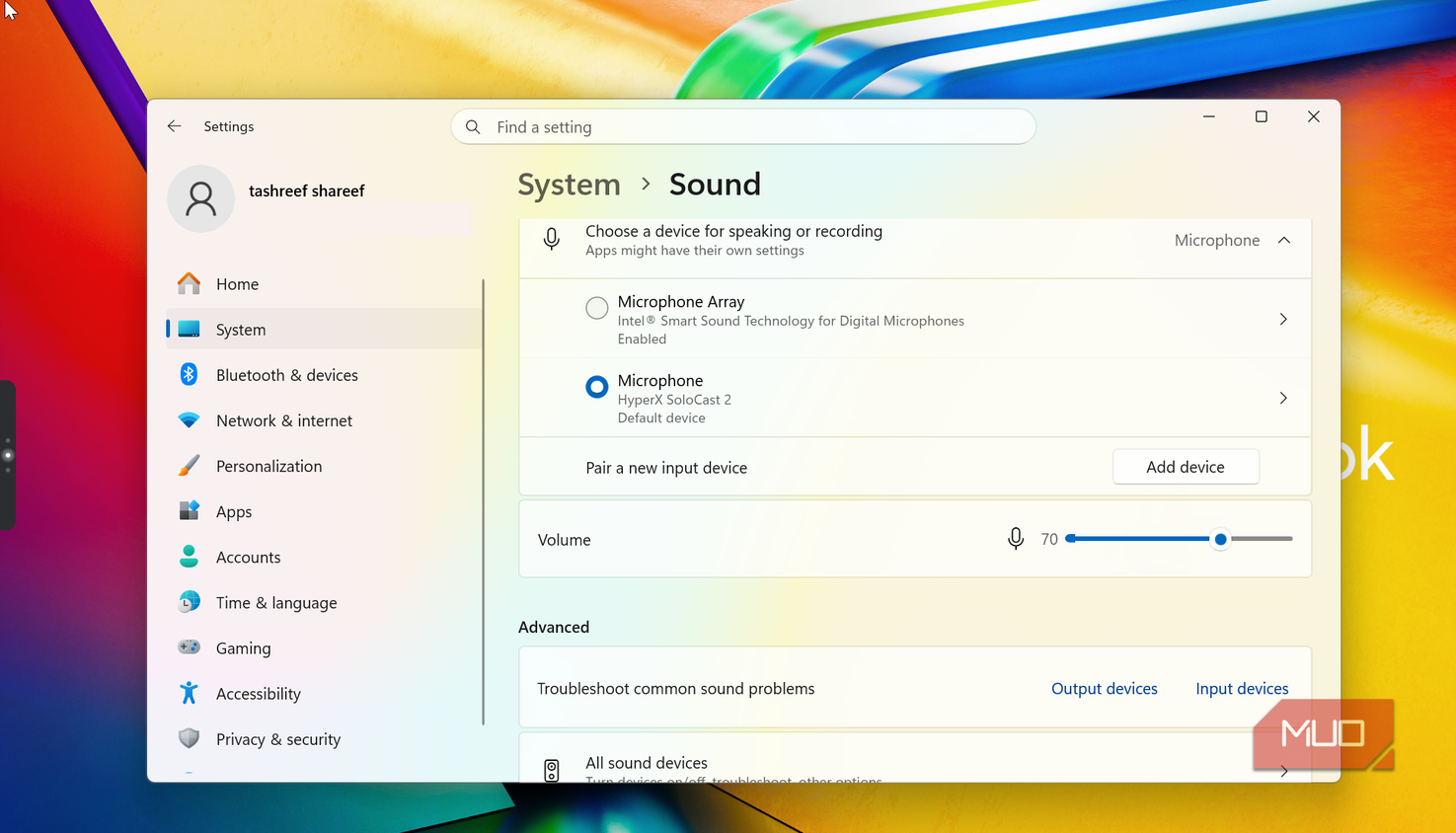Click the Privacy & security shield icon
The width and height of the screenshot is (1456, 833).
(189, 738)
